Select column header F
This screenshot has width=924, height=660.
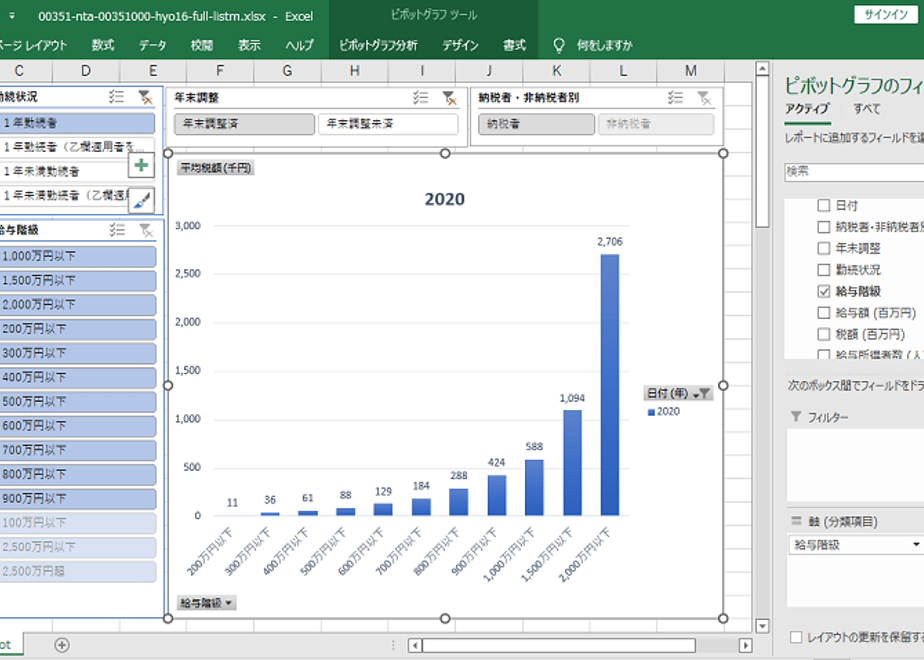pos(220,71)
